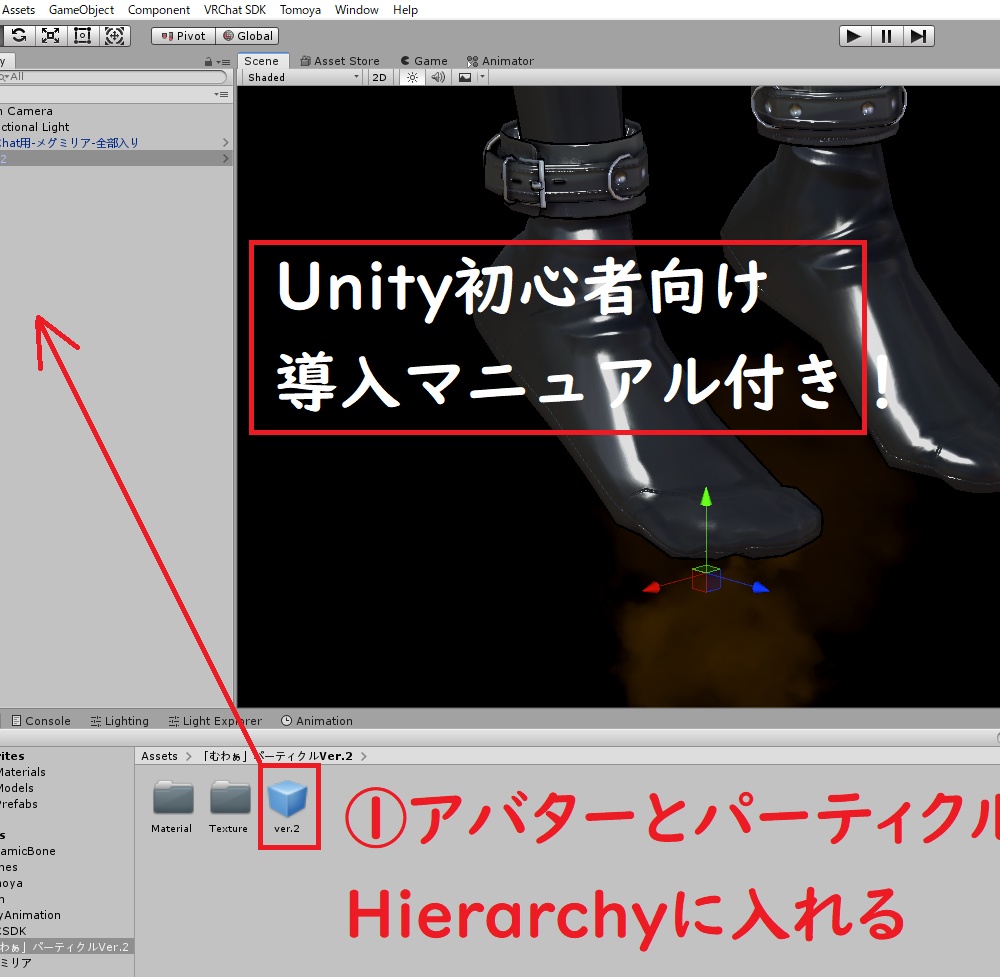Select the Scale tool in the toolbar

coord(50,35)
